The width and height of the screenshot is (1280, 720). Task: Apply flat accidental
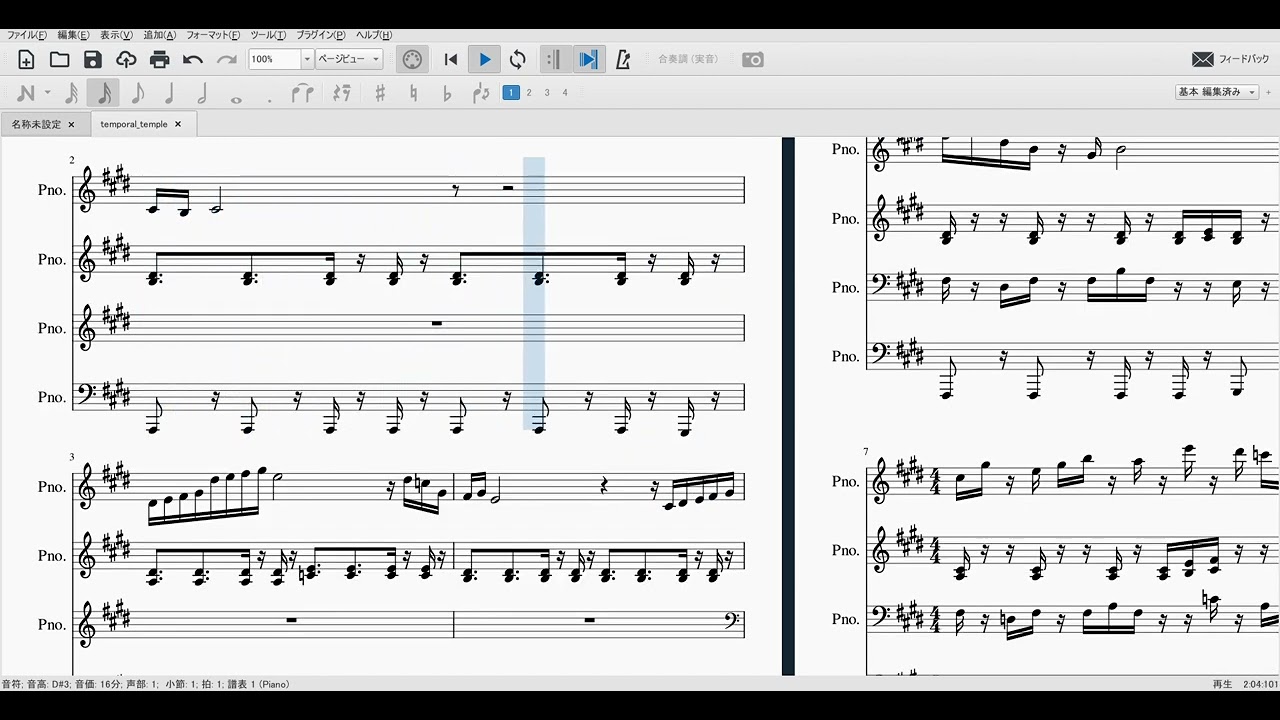447,94
